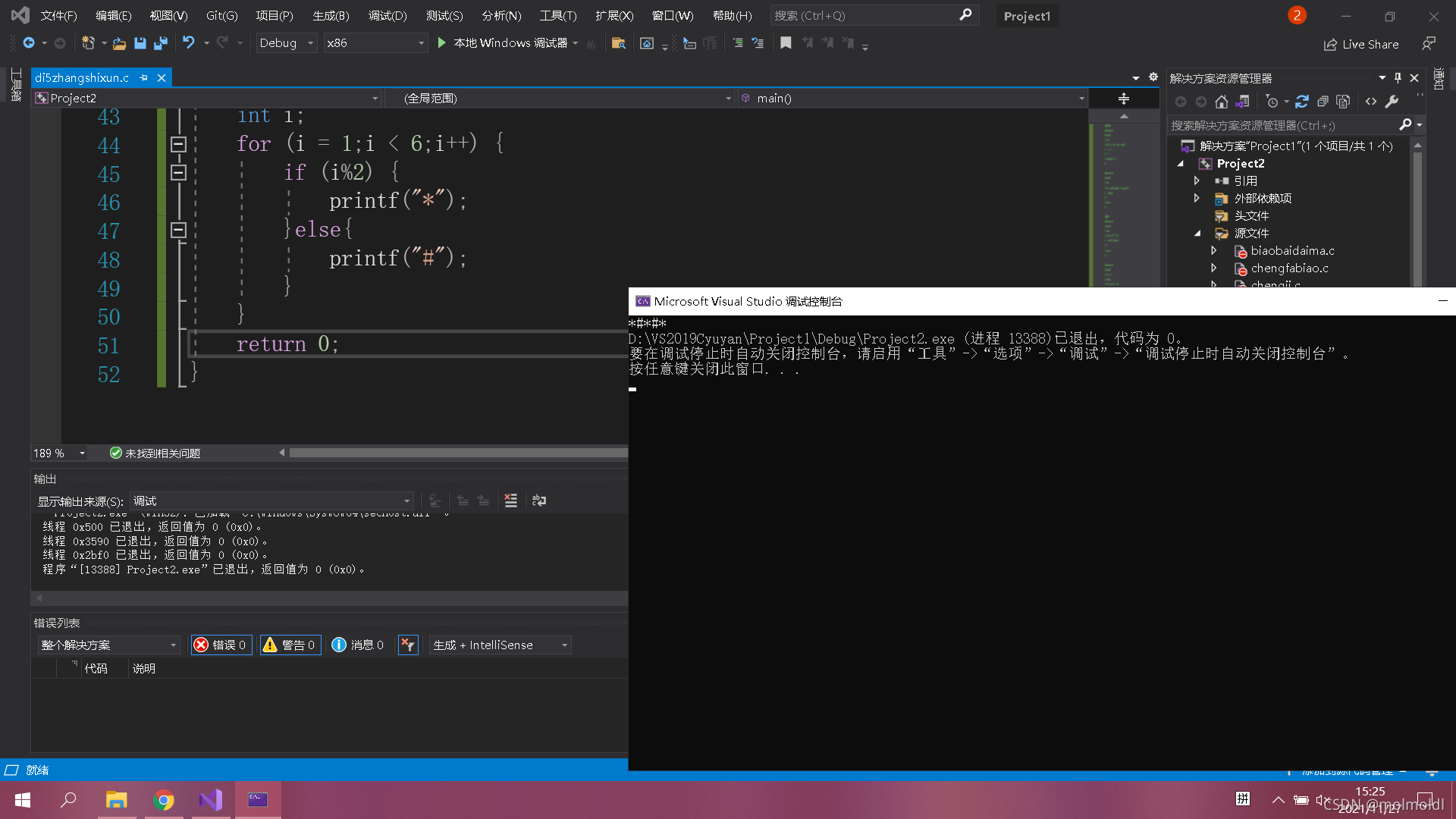Click the new project toolbar icon

[88, 43]
